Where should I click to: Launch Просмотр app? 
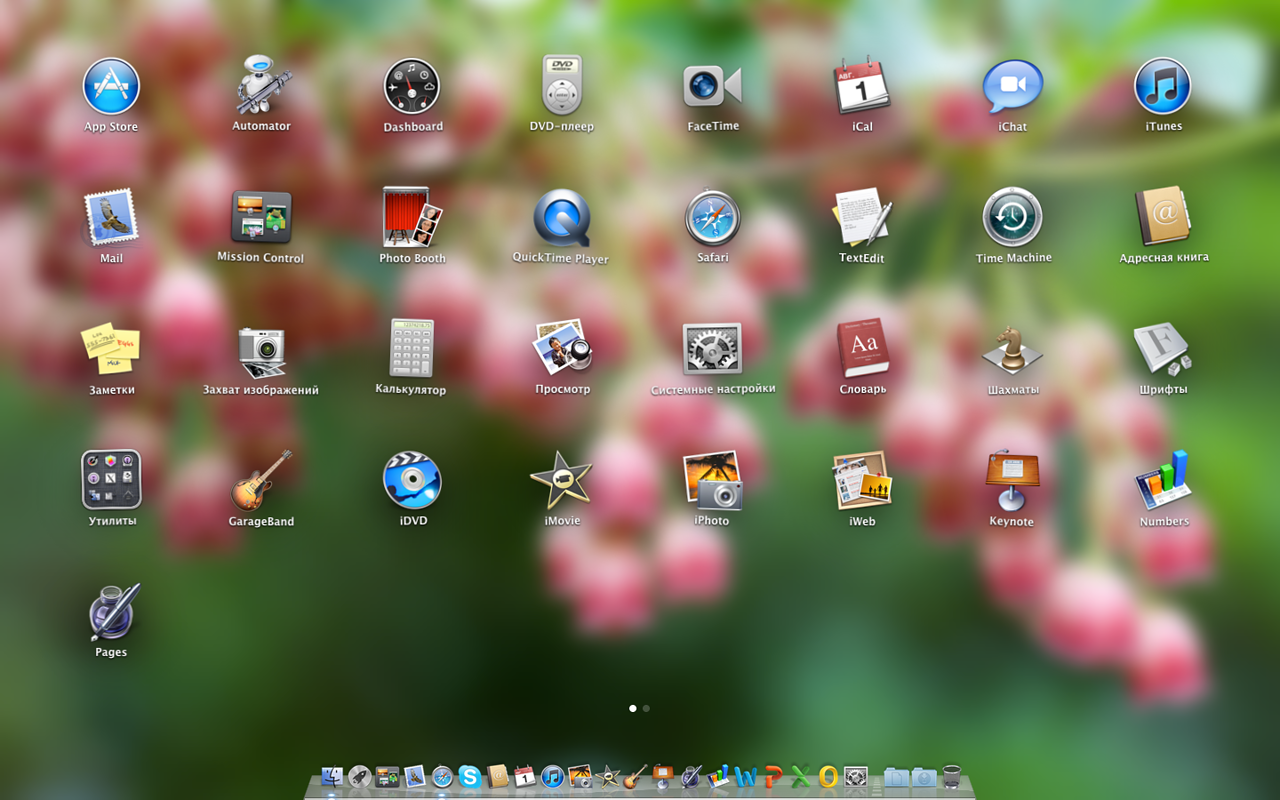pos(562,348)
